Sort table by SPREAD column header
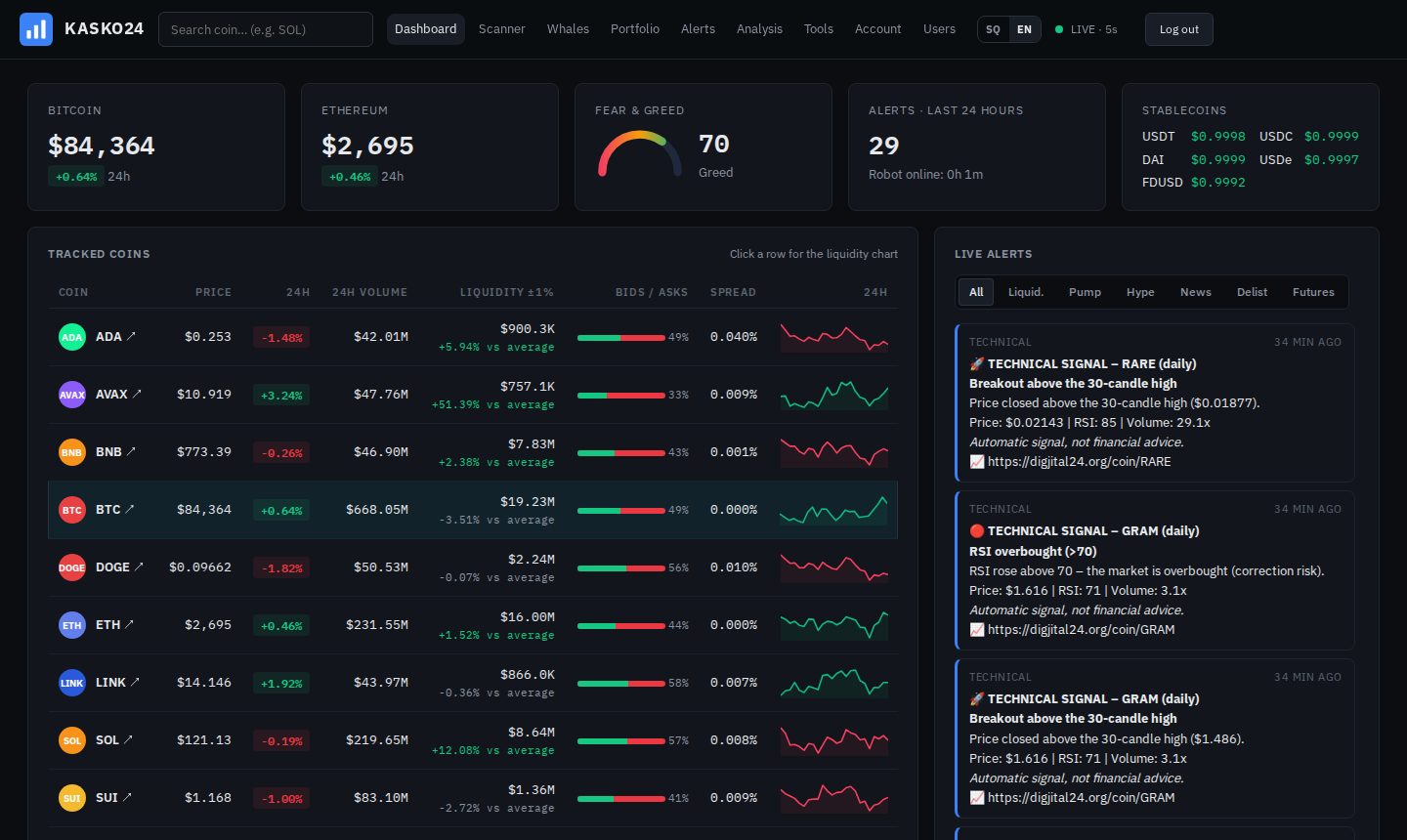This screenshot has width=1407, height=840. tap(733, 292)
